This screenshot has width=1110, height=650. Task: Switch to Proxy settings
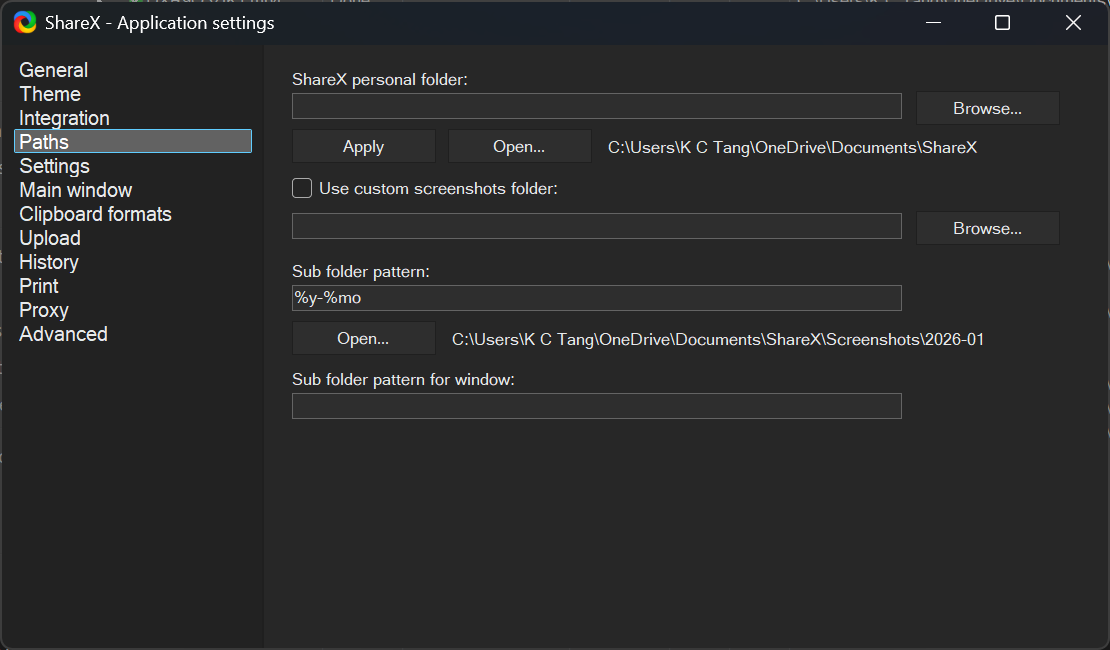tap(44, 310)
